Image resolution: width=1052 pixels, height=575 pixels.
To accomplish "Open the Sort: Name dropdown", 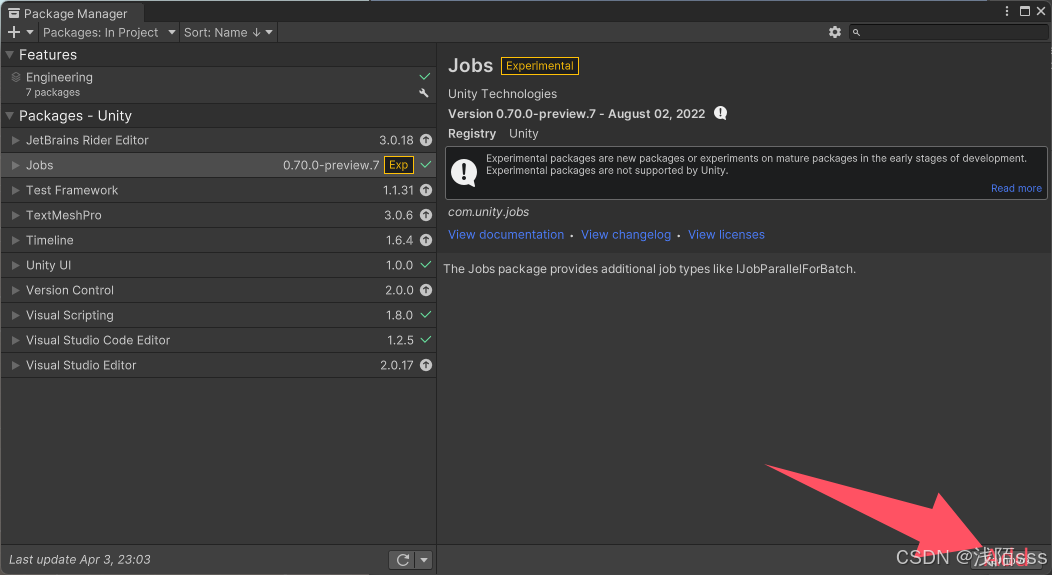I will (x=228, y=32).
